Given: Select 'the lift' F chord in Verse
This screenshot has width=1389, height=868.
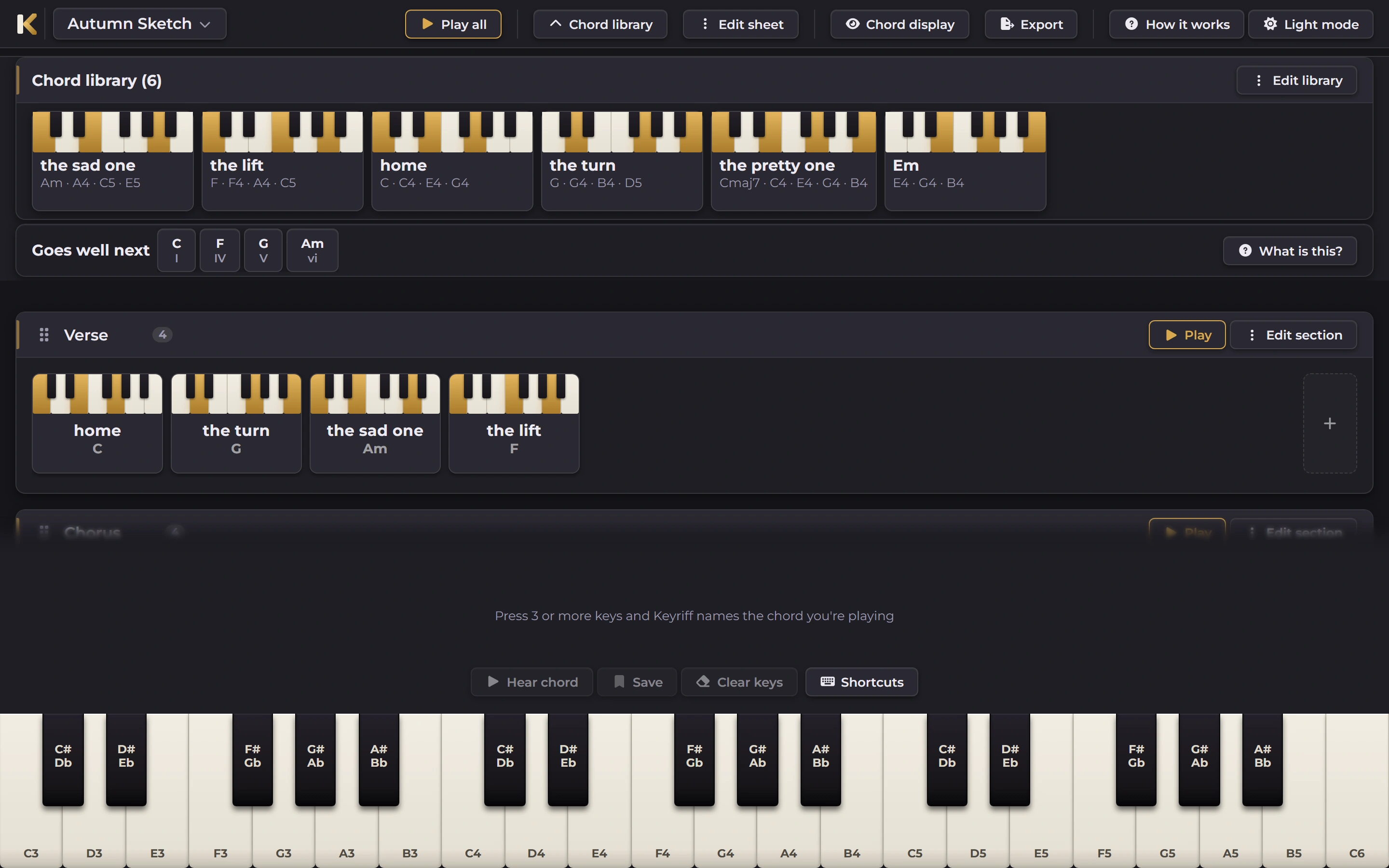Looking at the screenshot, I should pyautogui.click(x=514, y=424).
